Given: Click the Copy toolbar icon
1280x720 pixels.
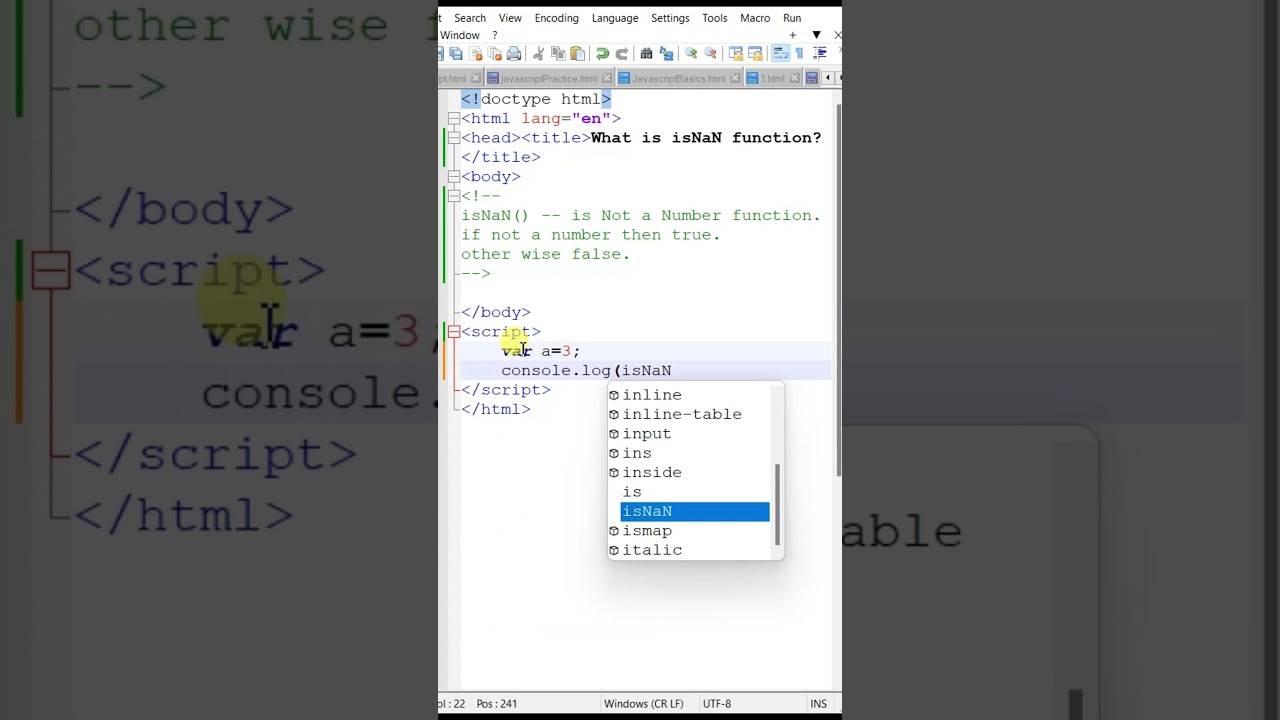Looking at the screenshot, I should pos(558,53).
